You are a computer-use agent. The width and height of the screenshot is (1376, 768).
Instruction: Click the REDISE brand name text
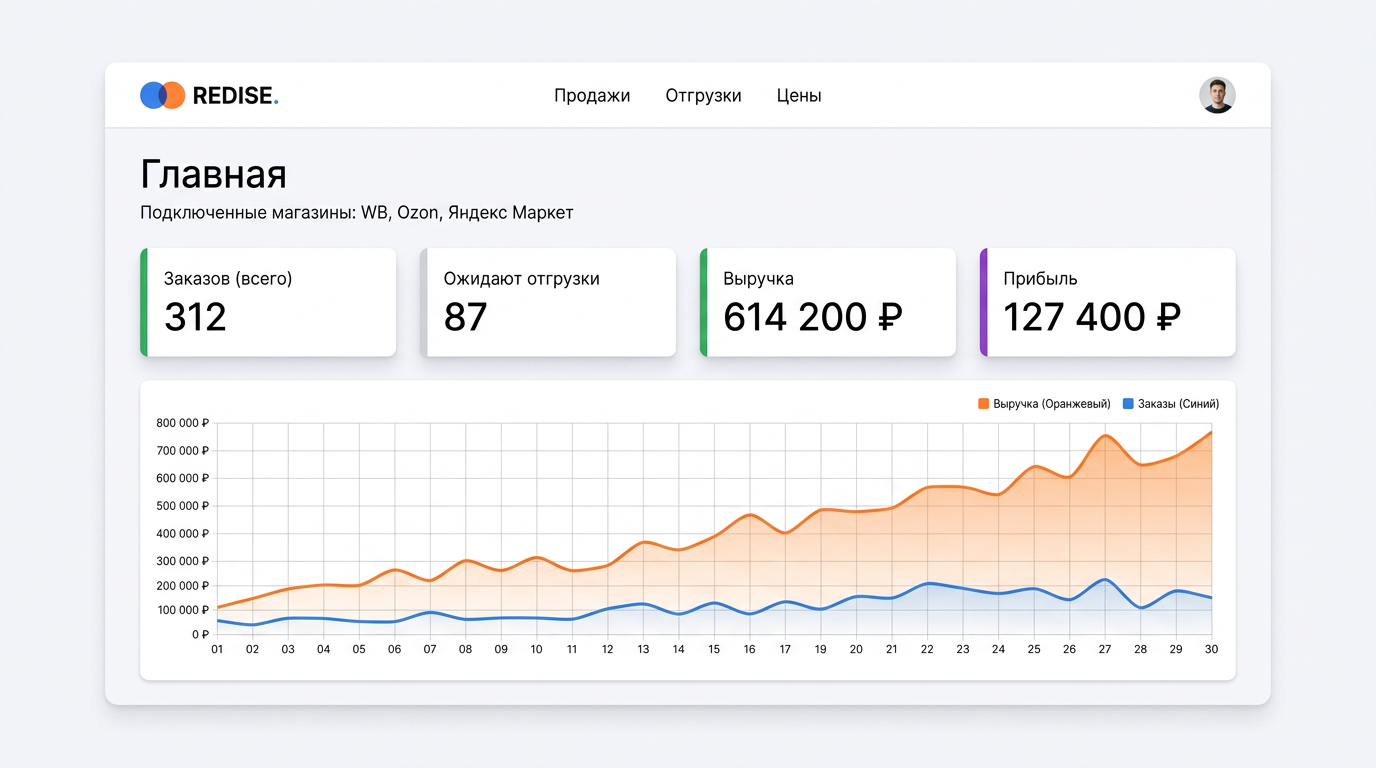coord(234,96)
